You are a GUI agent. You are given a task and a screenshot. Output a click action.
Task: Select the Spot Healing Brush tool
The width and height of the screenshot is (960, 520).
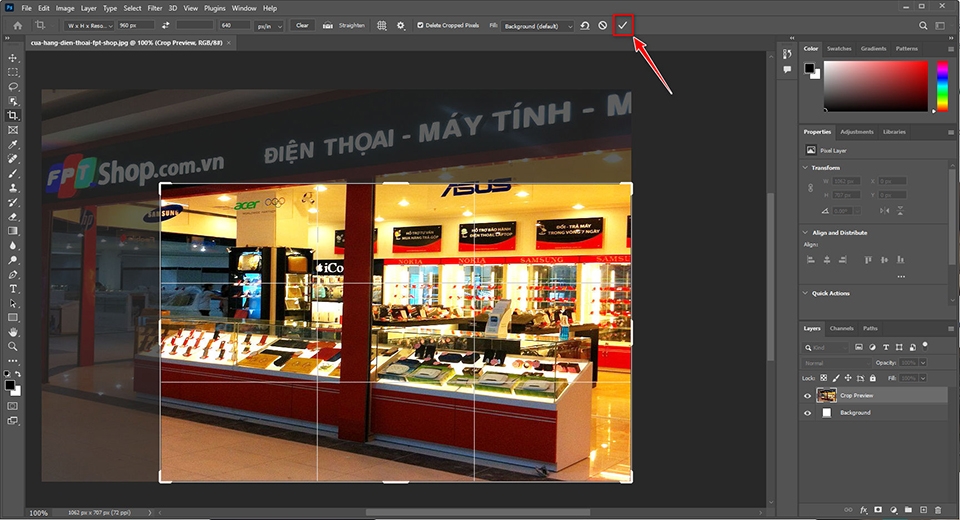(x=13, y=159)
